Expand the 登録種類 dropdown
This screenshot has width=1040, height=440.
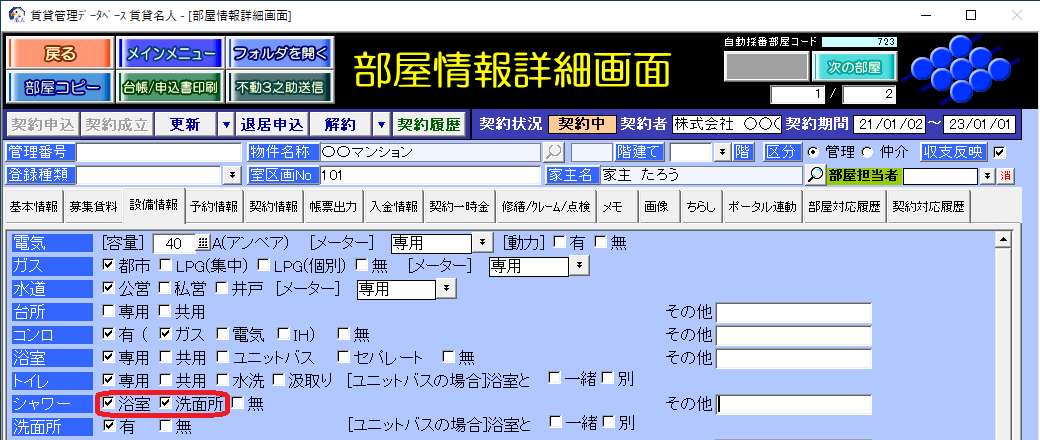(x=232, y=175)
